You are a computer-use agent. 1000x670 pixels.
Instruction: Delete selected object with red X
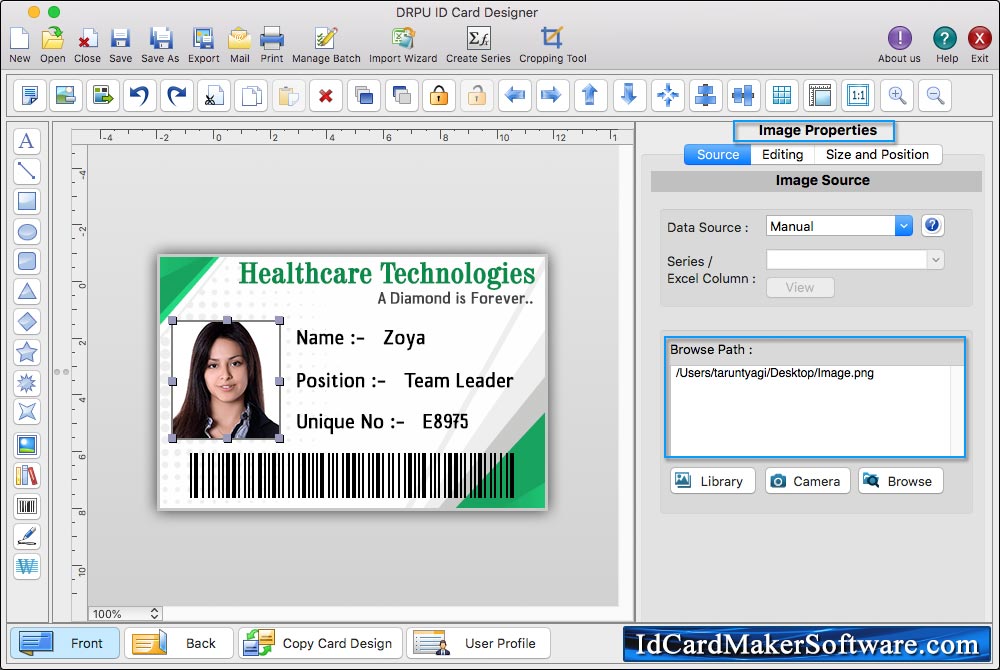point(326,96)
